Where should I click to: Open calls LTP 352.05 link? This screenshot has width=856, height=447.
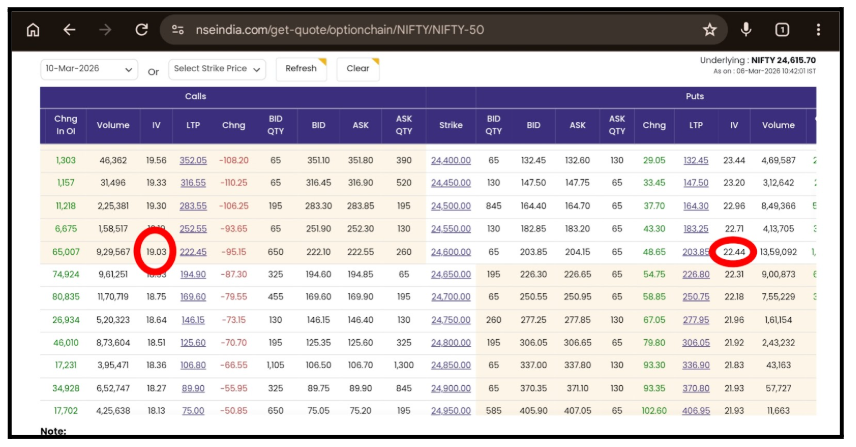pyautogui.click(x=193, y=160)
